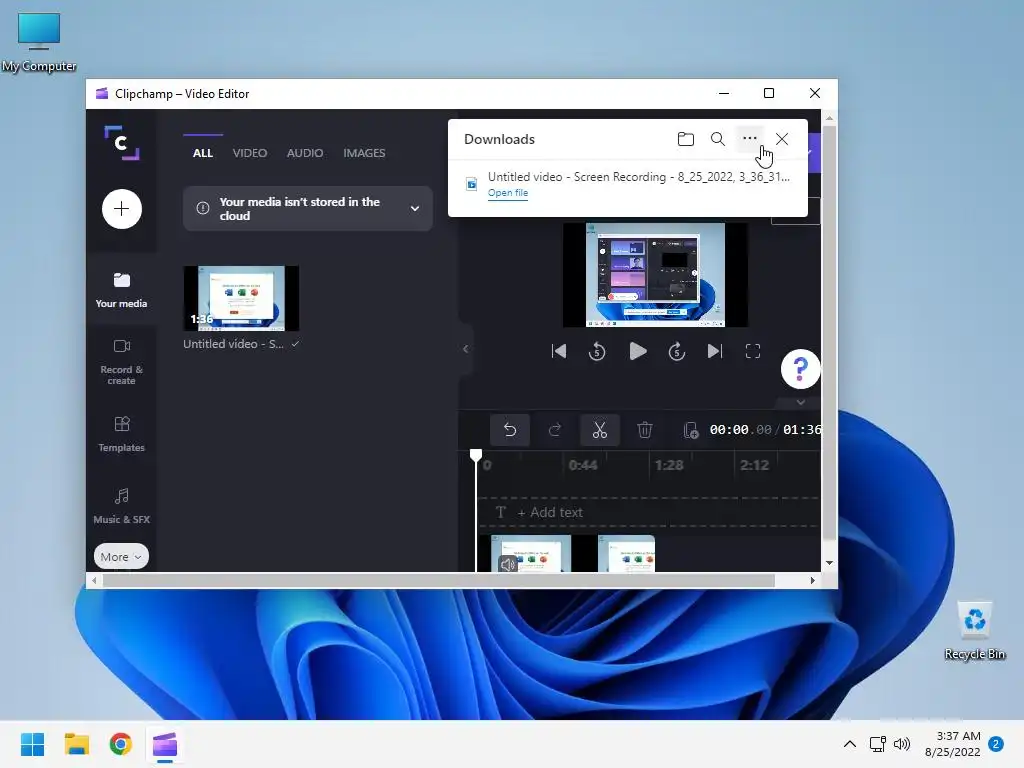Select the Untitled video media thumbnail

coord(241,298)
